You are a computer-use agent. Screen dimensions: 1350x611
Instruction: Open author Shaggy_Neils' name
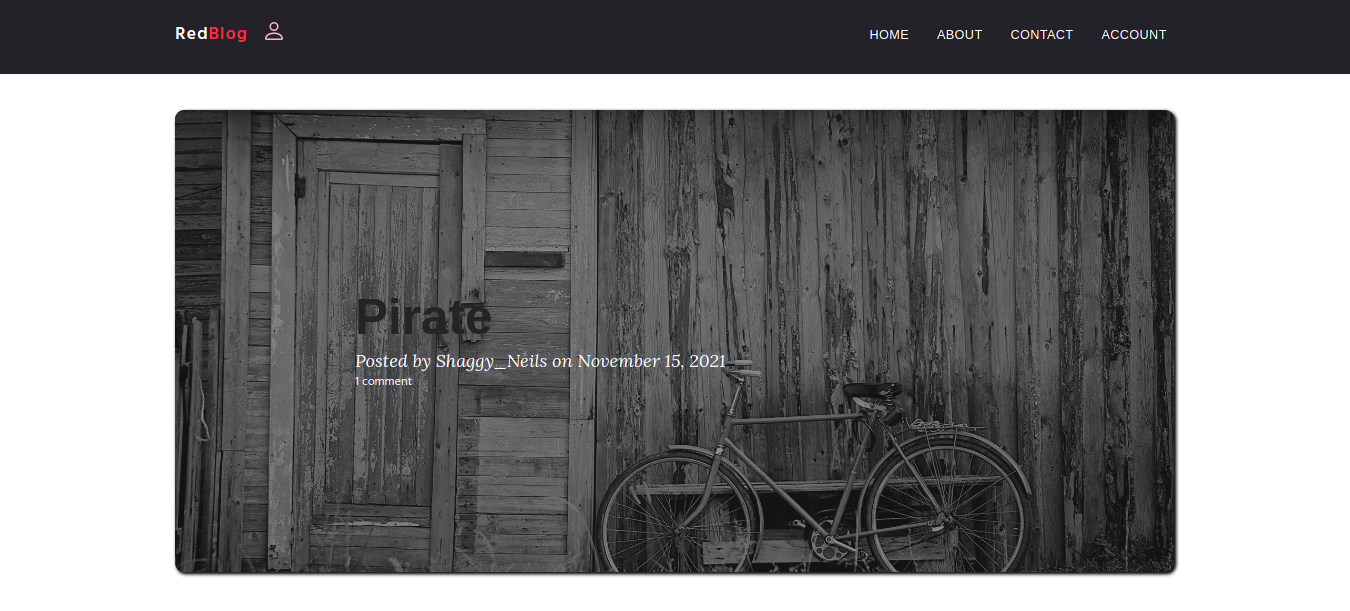point(491,361)
